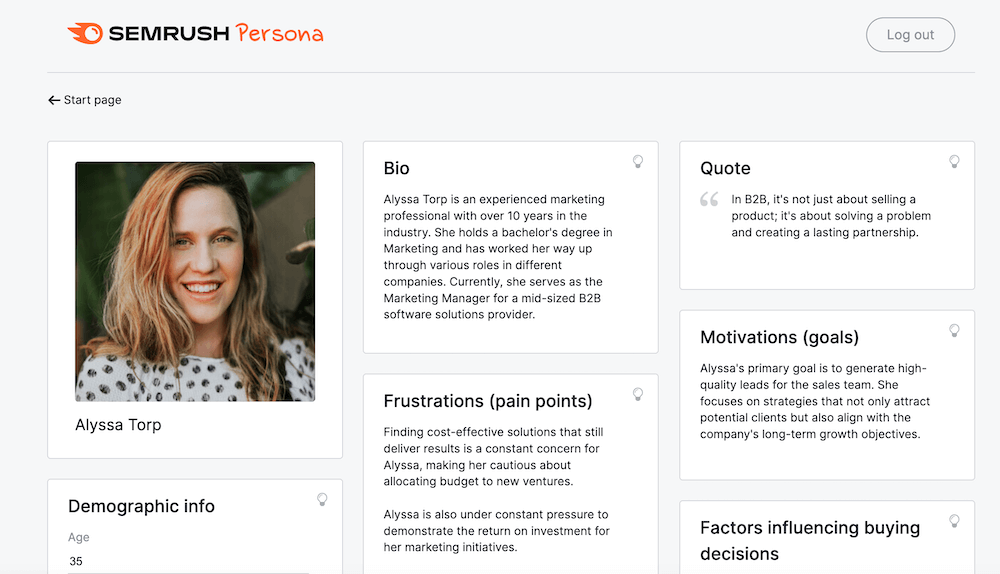Click the frustration paragraph about return on investment
This screenshot has height=574, width=1000.
(x=496, y=531)
